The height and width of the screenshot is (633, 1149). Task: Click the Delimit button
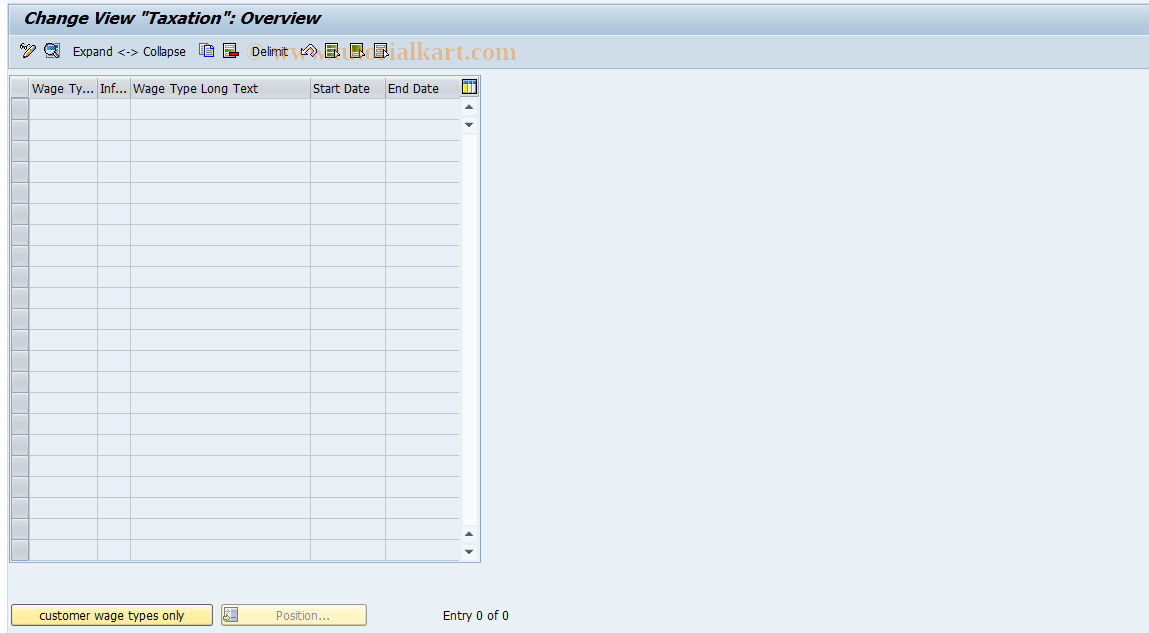click(270, 51)
